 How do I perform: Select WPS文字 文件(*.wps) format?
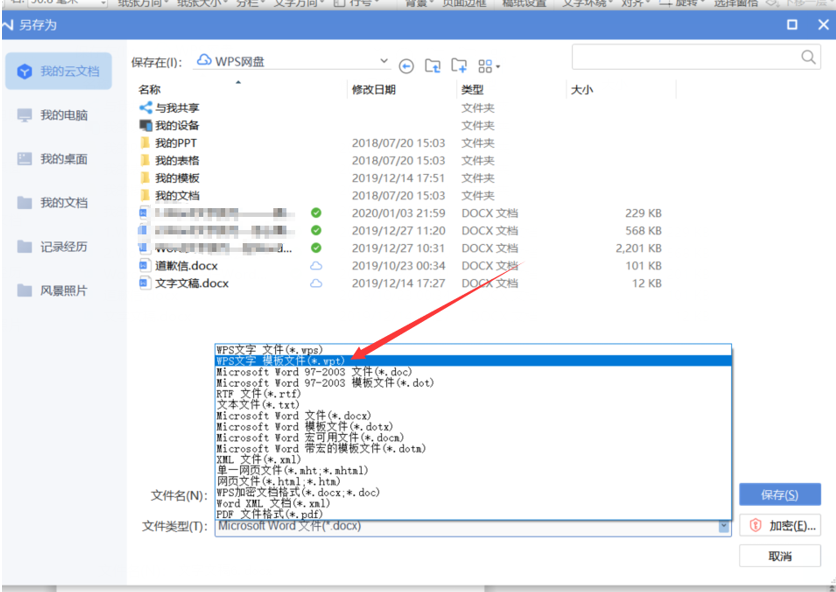pyautogui.click(x=473, y=350)
